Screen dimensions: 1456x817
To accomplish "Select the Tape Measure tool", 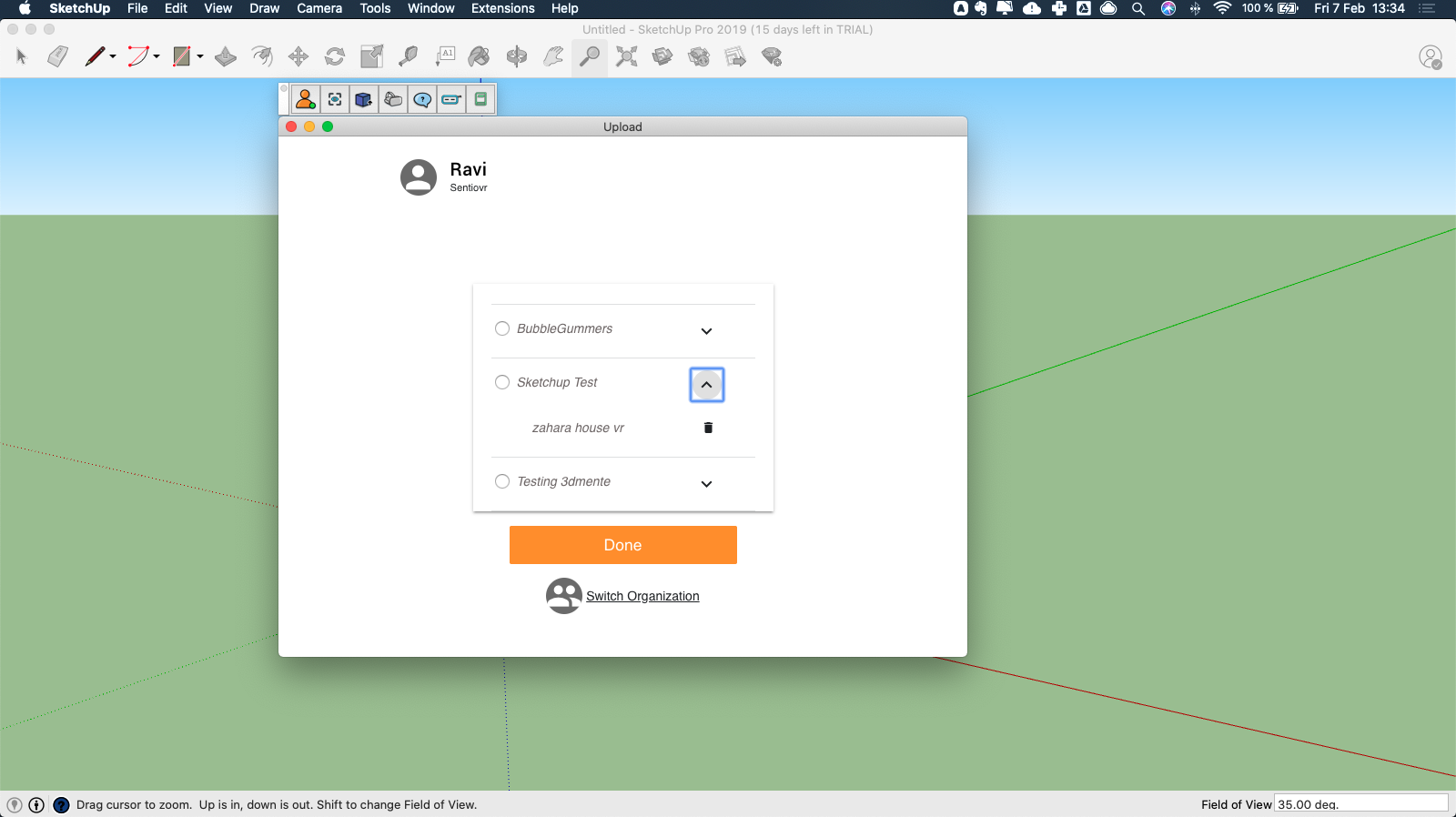I will pyautogui.click(x=408, y=56).
